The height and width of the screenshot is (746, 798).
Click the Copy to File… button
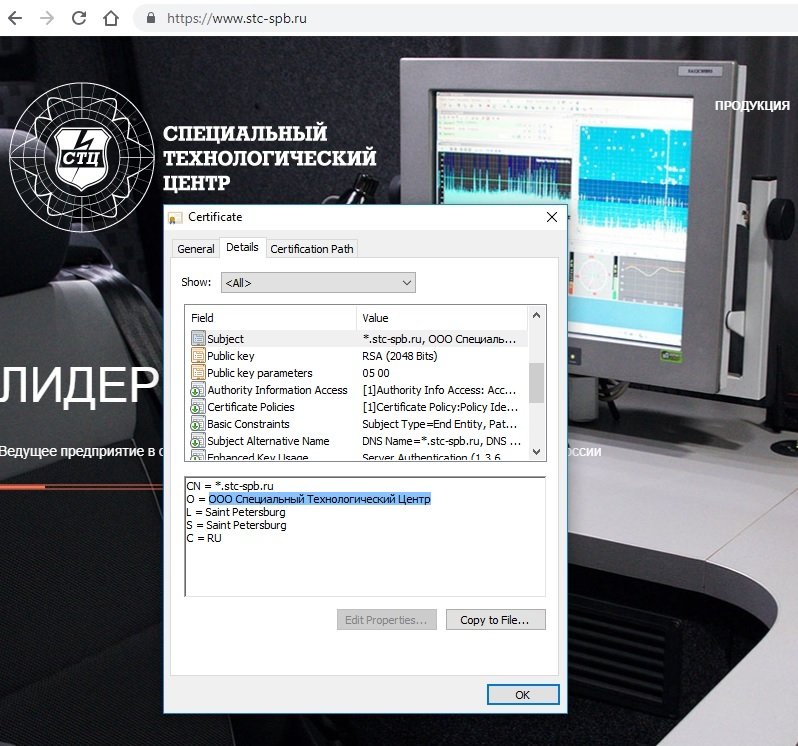[x=495, y=620]
